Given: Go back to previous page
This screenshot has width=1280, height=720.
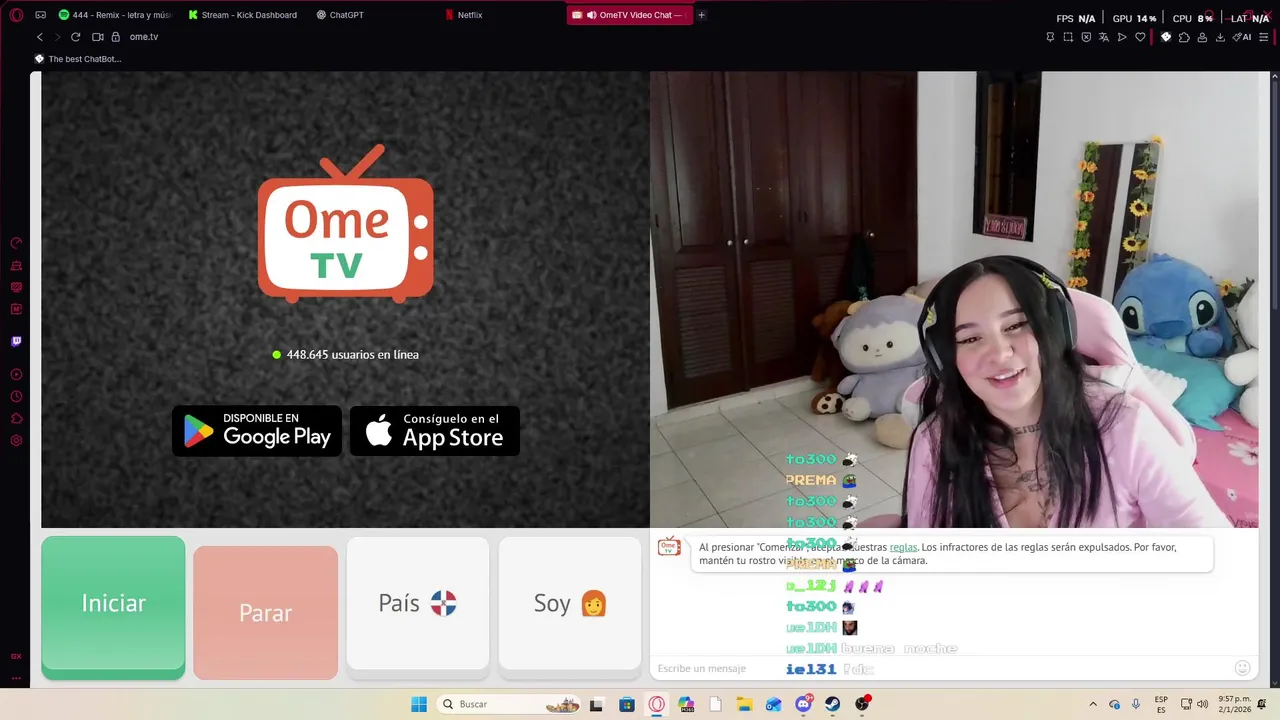Looking at the screenshot, I should pyautogui.click(x=40, y=37).
